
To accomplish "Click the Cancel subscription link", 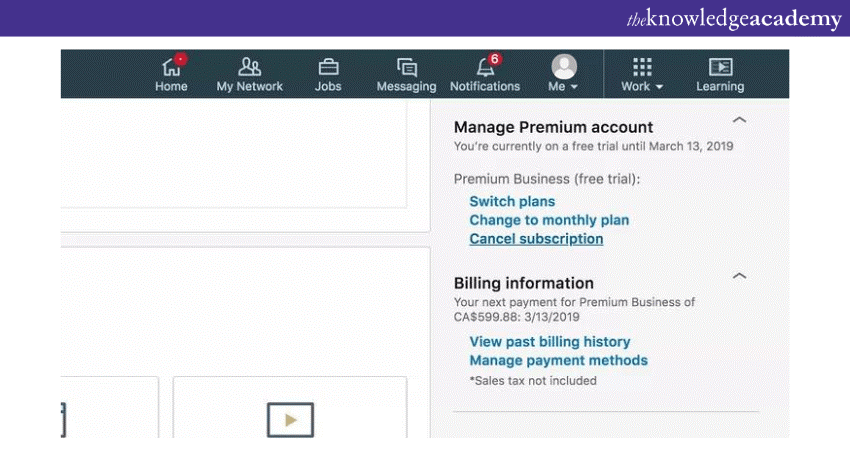I will 536,239.
